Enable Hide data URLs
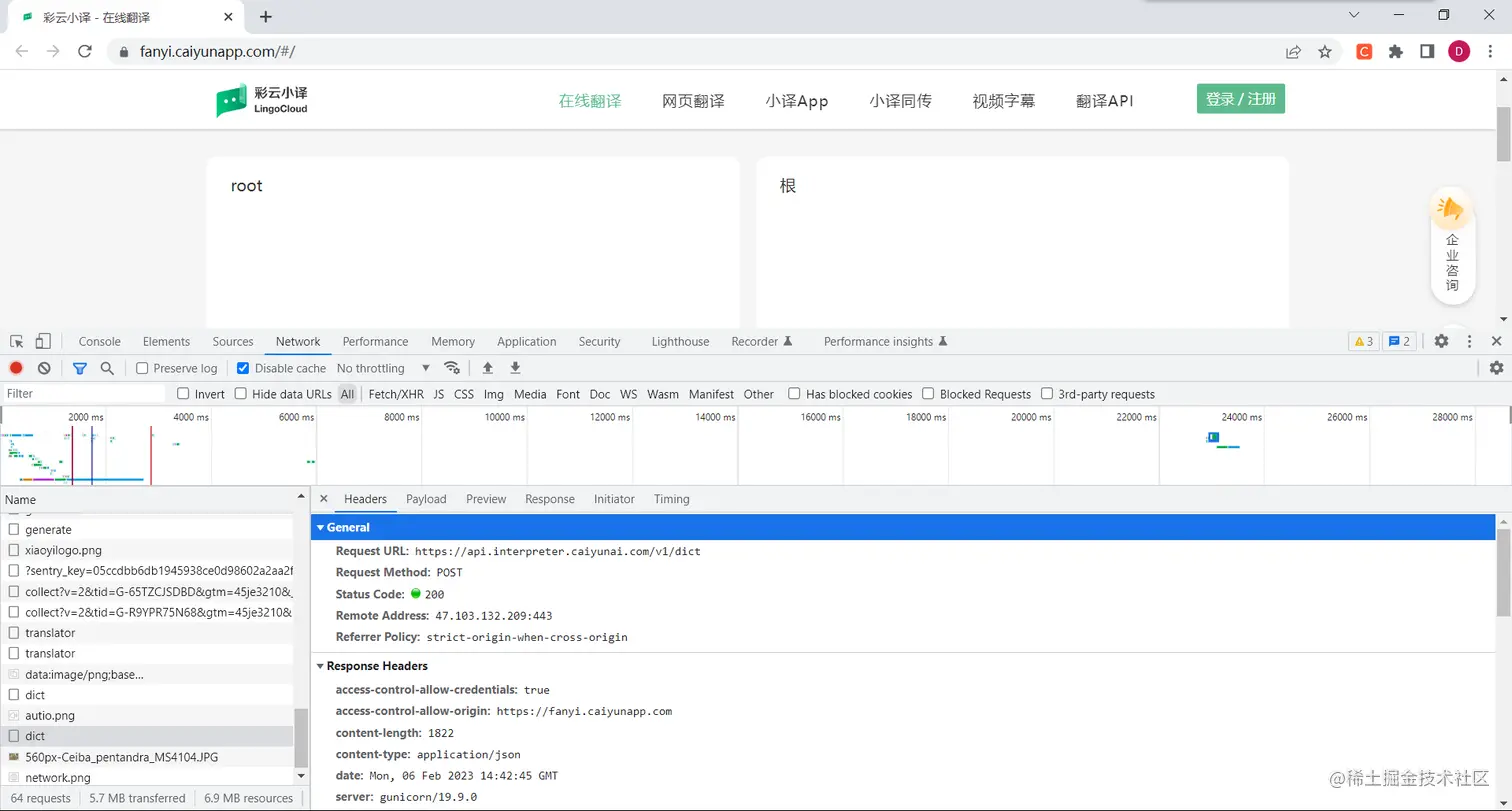Image resolution: width=1512 pixels, height=811 pixels. click(x=241, y=394)
